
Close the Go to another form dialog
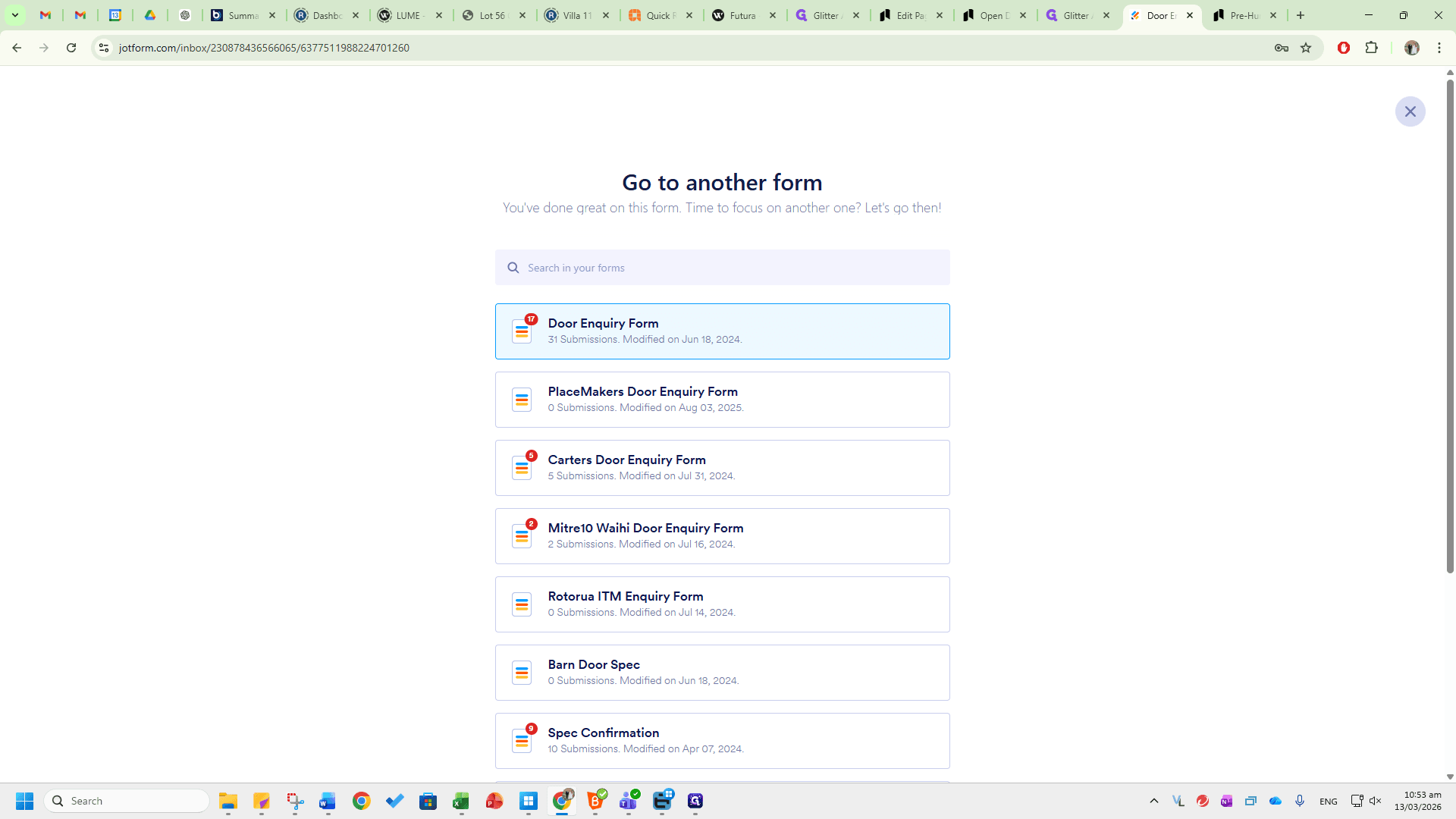[x=1410, y=111]
